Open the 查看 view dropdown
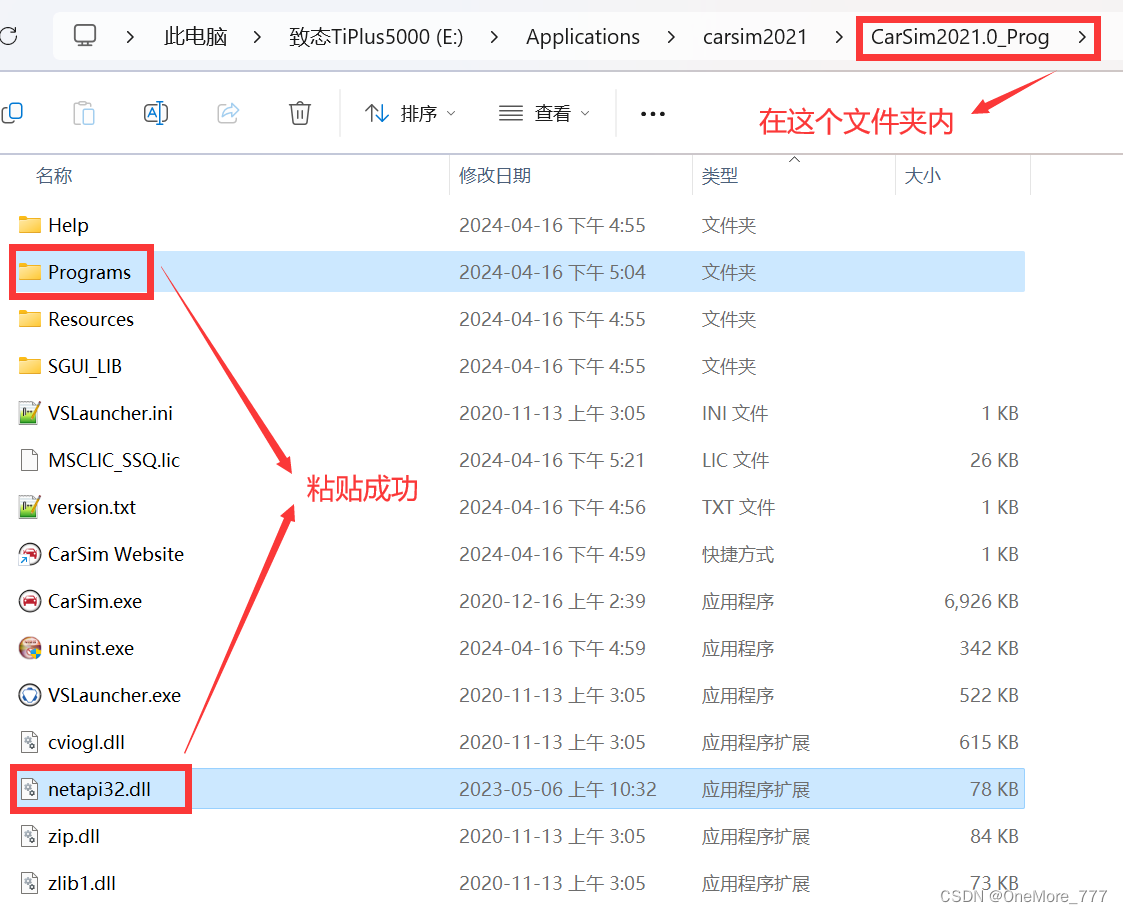 (544, 113)
